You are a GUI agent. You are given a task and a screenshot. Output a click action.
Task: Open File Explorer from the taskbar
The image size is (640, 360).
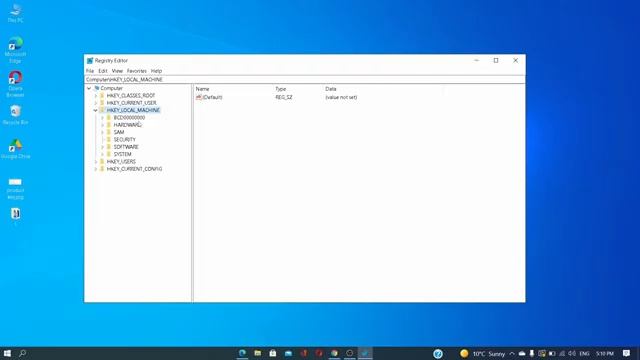[x=258, y=353]
